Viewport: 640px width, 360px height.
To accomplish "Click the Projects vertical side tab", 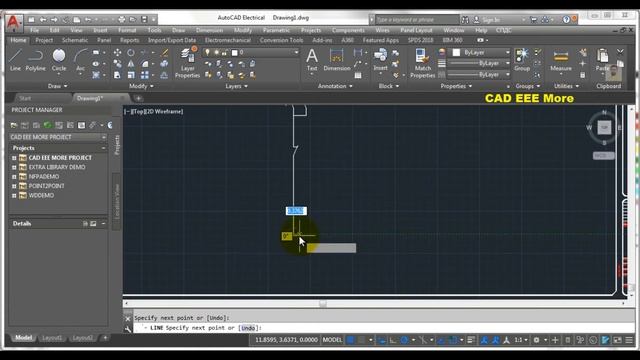I will coord(117,145).
